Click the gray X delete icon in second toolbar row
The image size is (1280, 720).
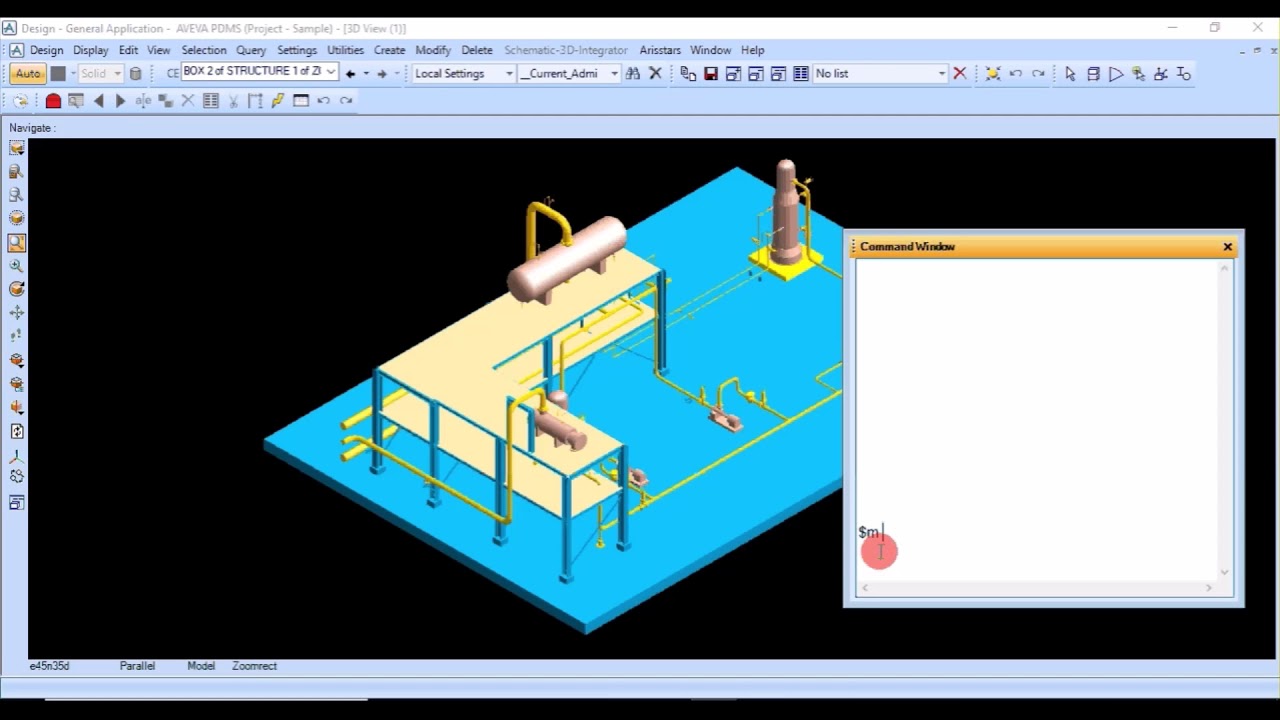click(x=188, y=101)
